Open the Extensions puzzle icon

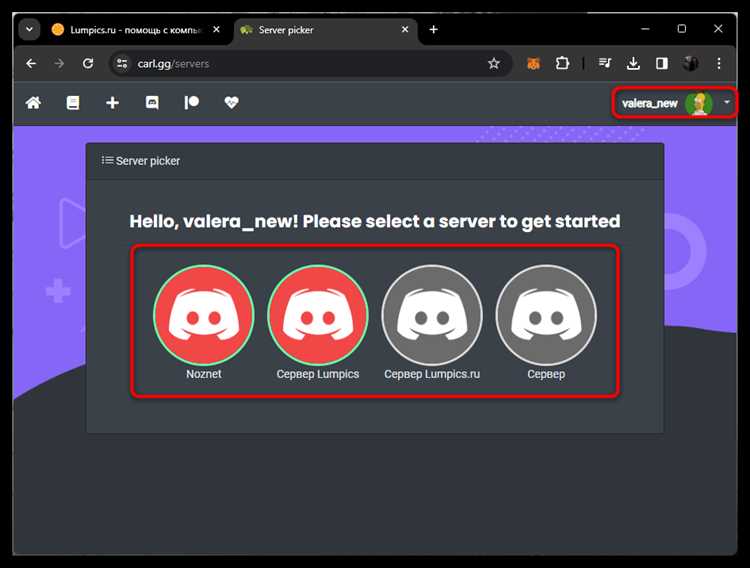(562, 64)
